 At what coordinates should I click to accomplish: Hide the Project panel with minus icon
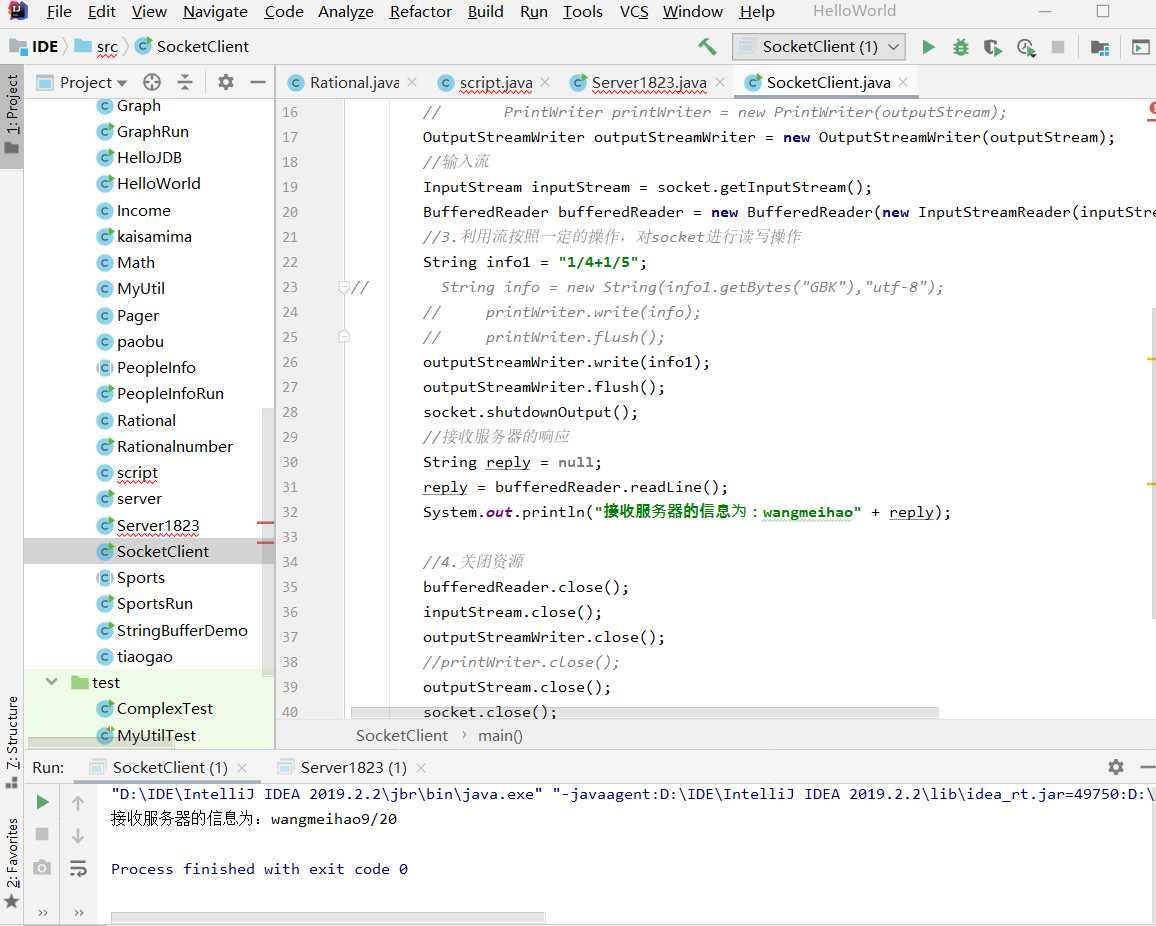coord(257,82)
